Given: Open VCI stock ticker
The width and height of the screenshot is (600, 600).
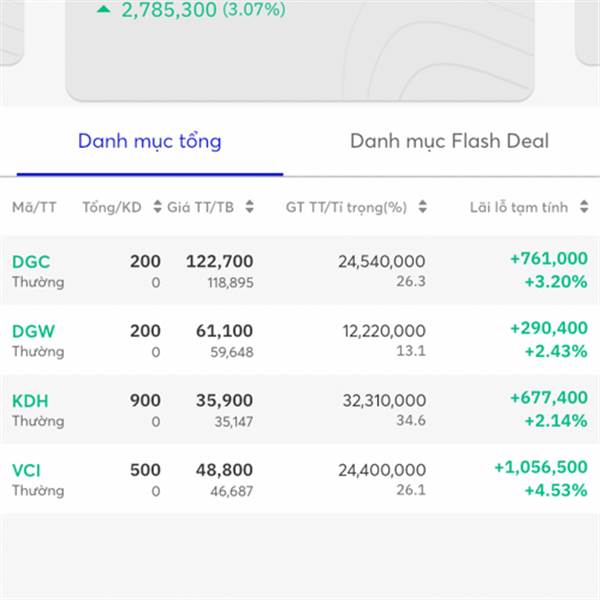Looking at the screenshot, I should [26, 471].
